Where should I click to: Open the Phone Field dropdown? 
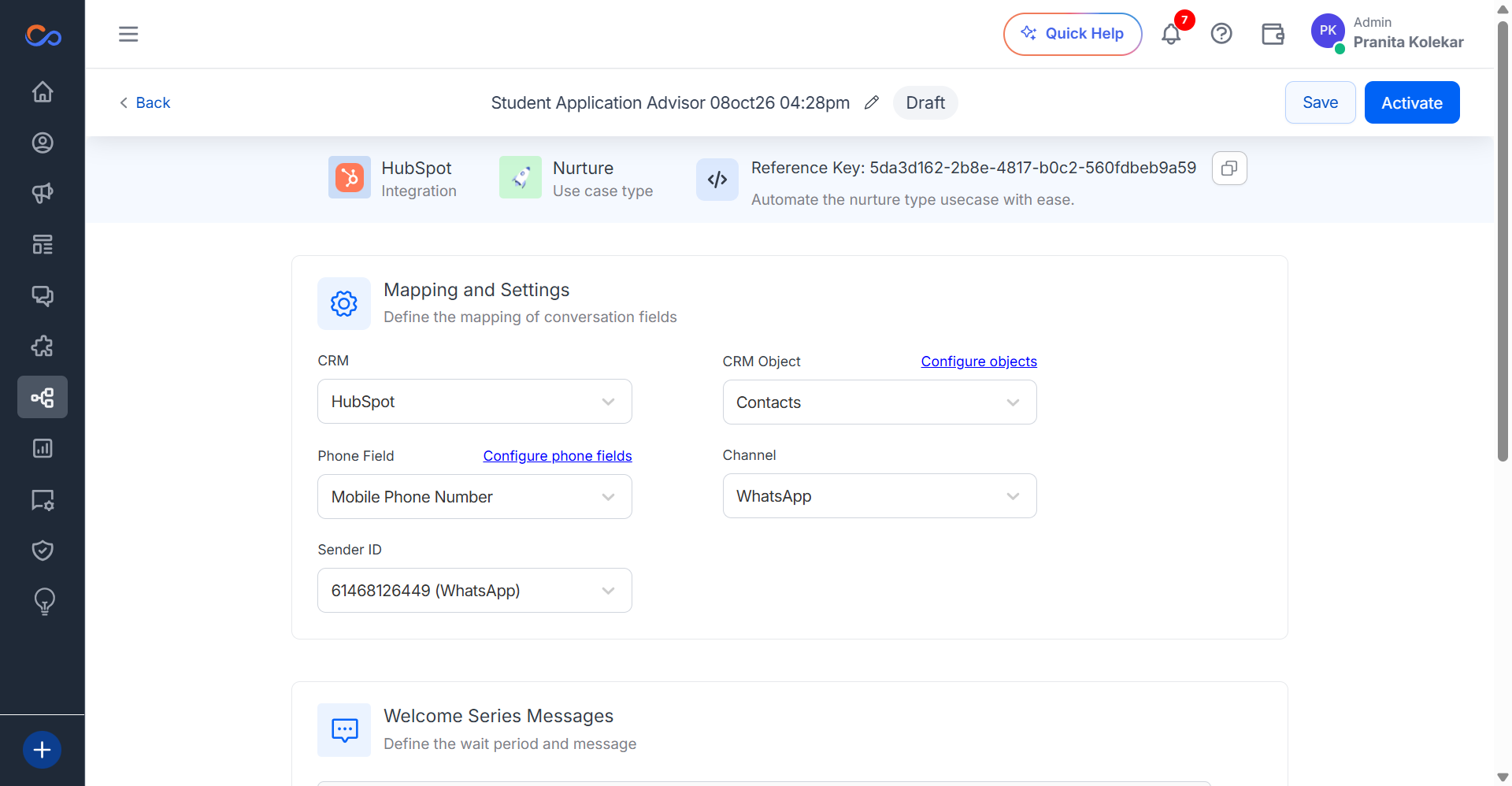click(475, 497)
